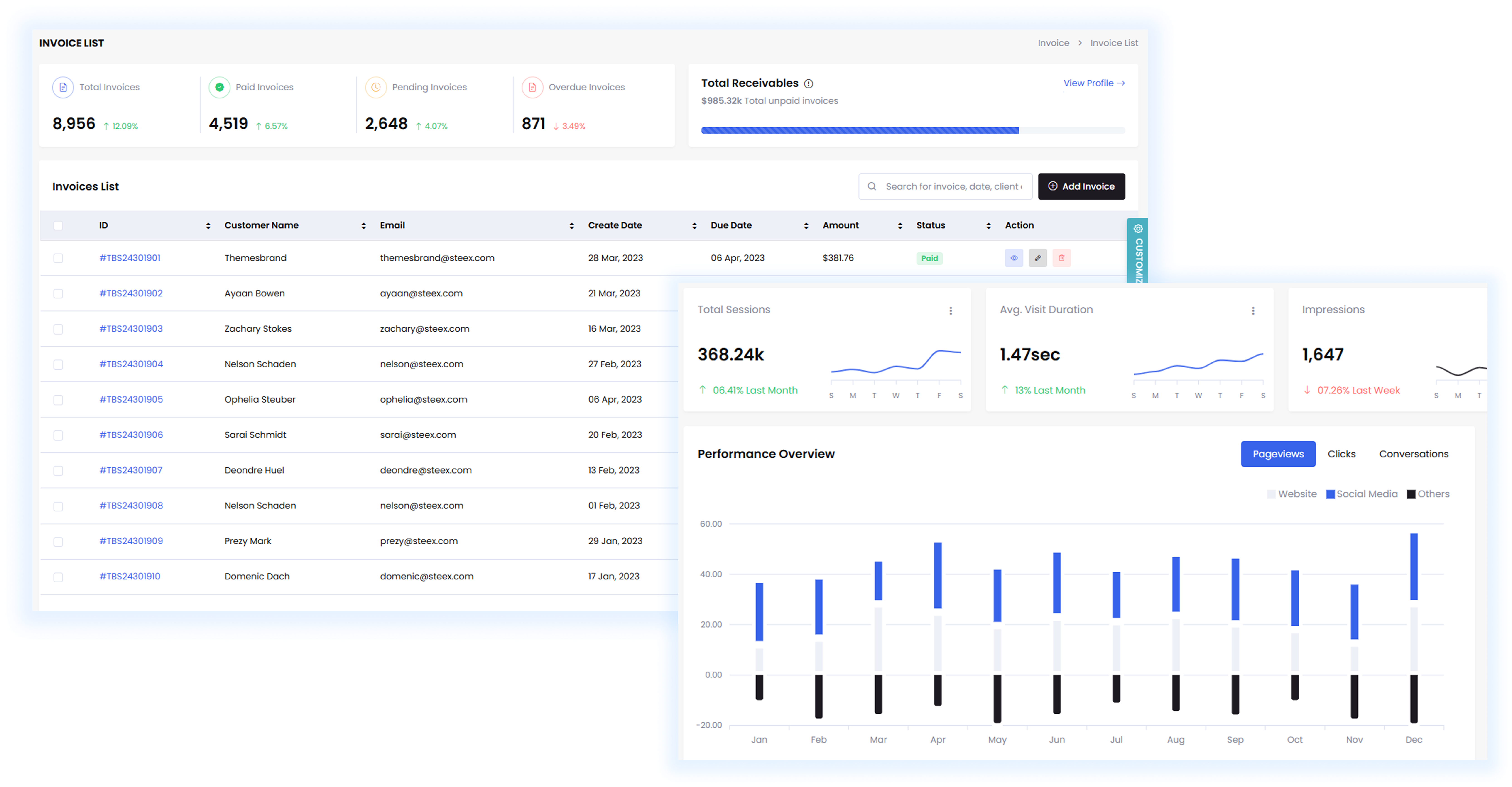Click the edit pencil icon for Themesbrand invoice
This screenshot has width=1512, height=787.
[x=1037, y=258]
